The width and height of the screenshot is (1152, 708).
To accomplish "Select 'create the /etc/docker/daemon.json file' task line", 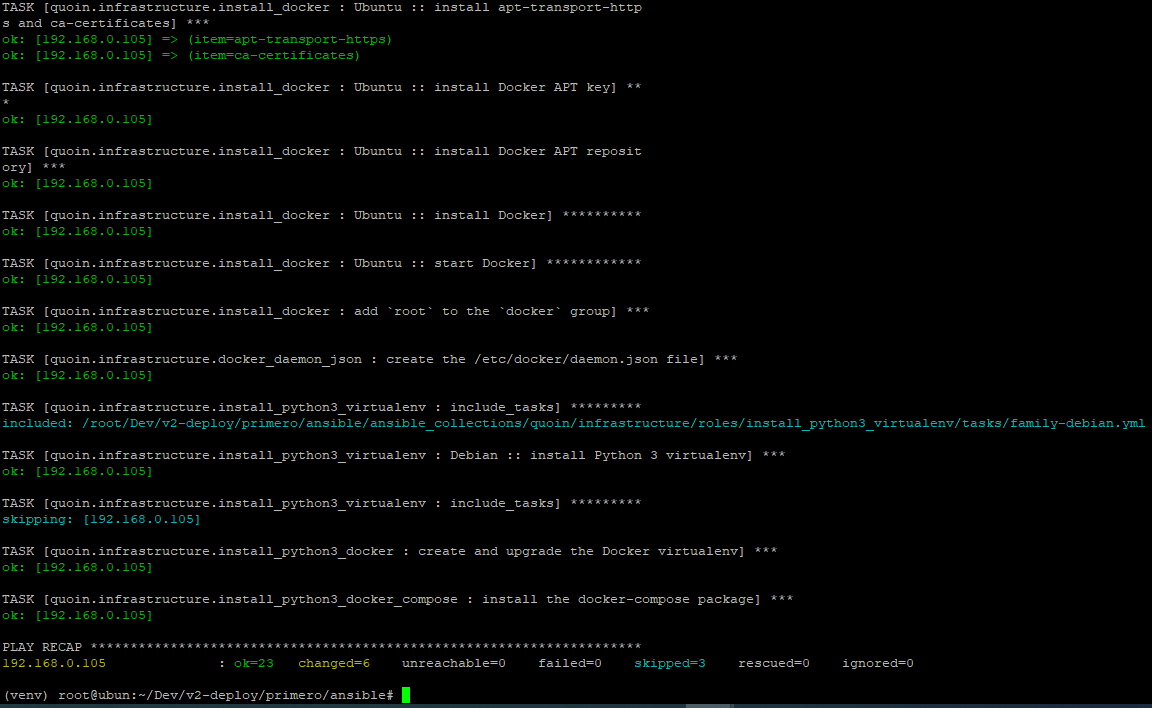I will pos(370,359).
